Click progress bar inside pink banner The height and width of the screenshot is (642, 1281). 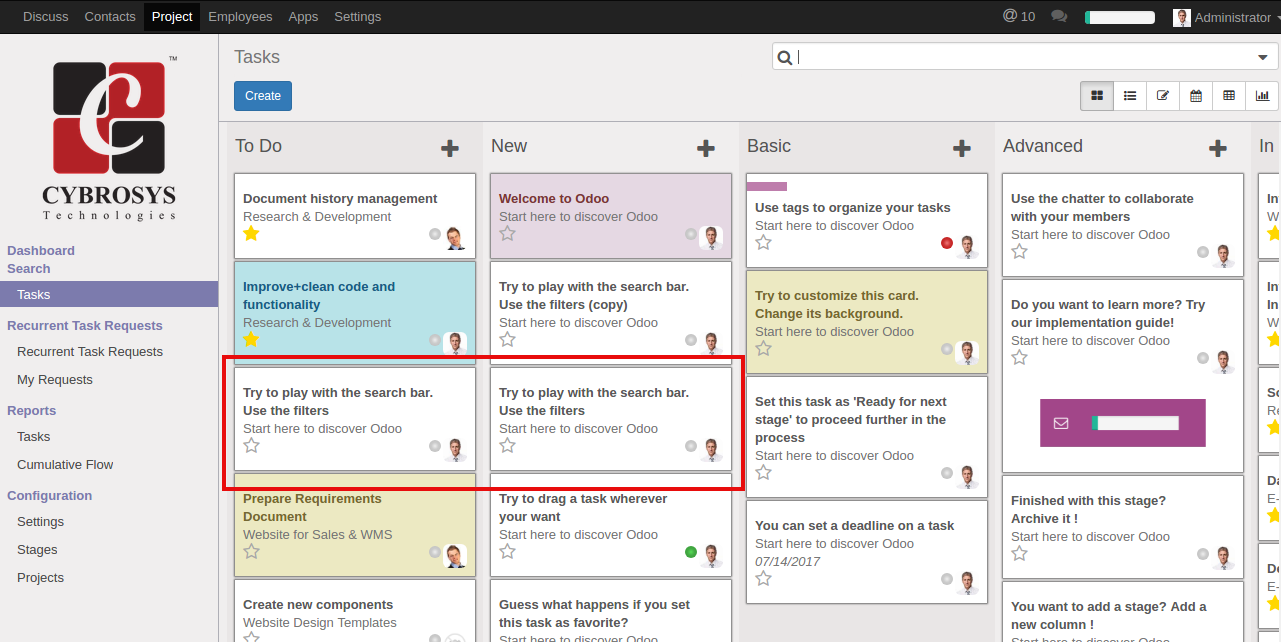(x=1135, y=423)
